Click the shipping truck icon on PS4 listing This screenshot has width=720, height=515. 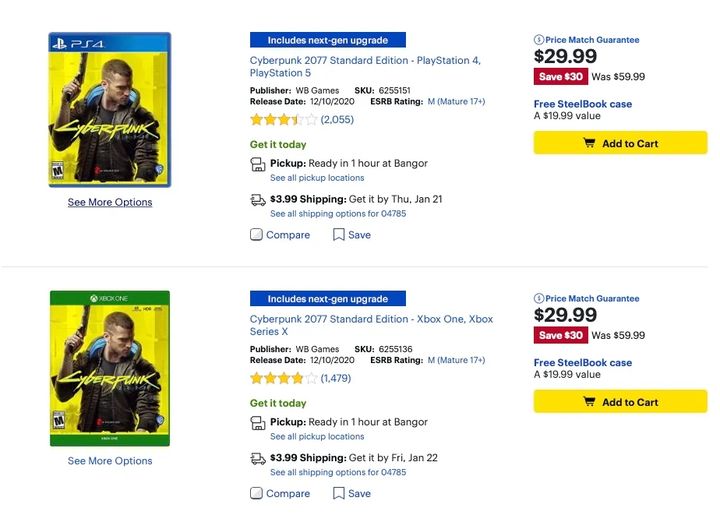(258, 199)
